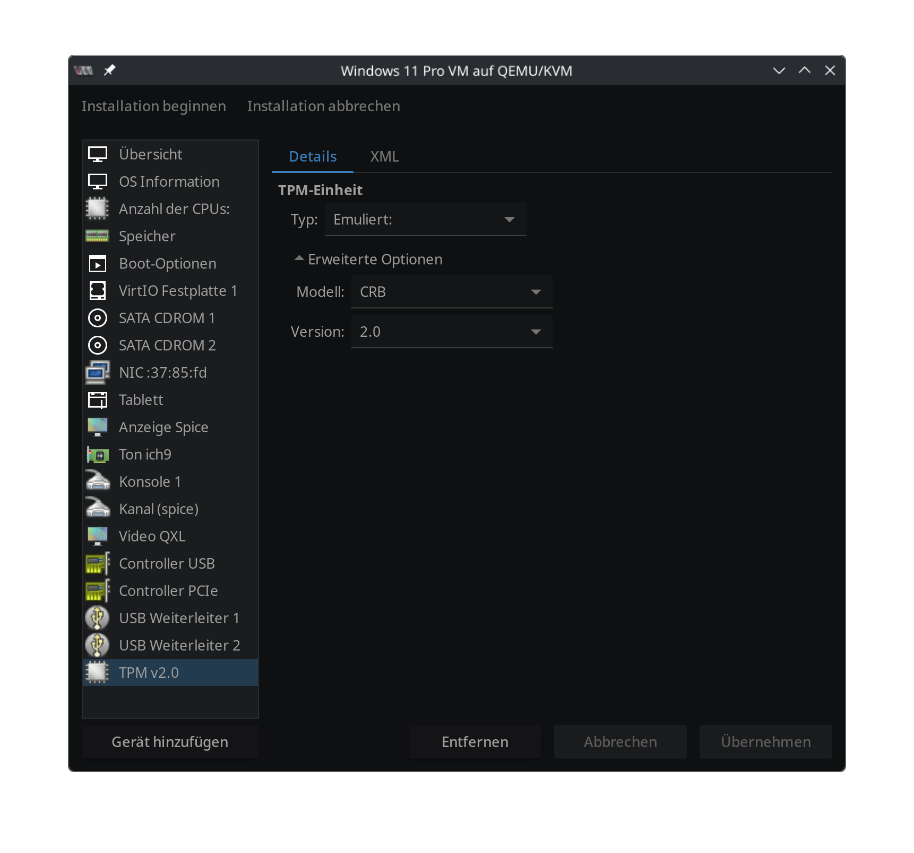Click the Abbrechen button
Viewport: 914px width, 853px height.
(620, 742)
